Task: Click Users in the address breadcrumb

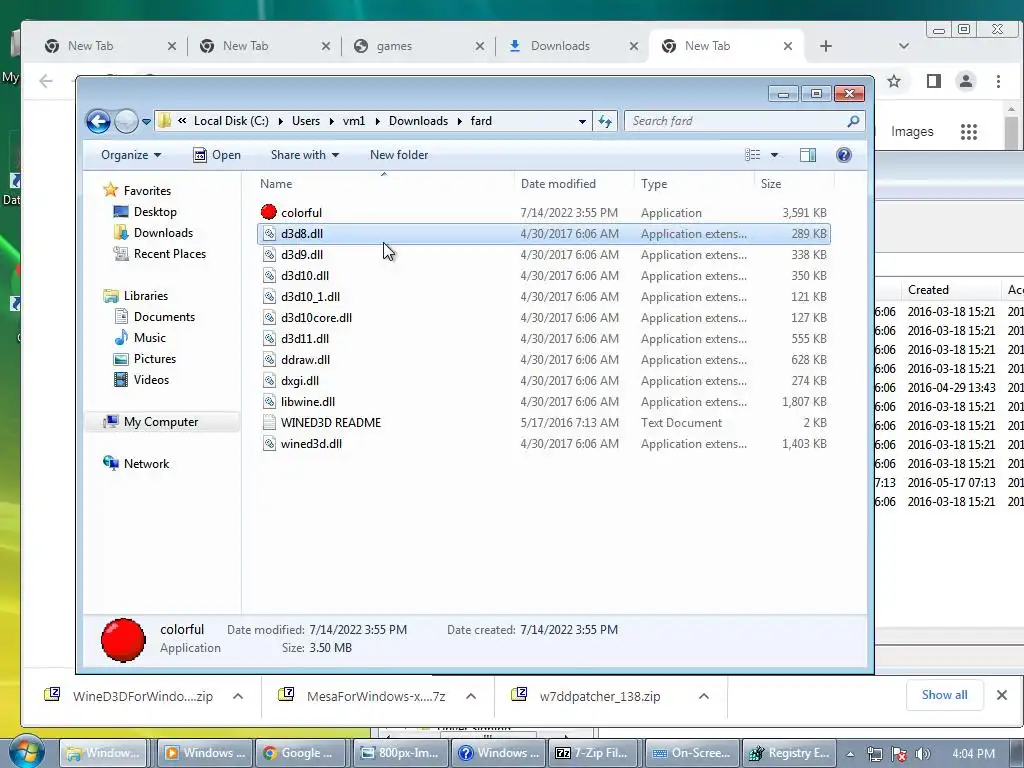Action: pos(306,121)
